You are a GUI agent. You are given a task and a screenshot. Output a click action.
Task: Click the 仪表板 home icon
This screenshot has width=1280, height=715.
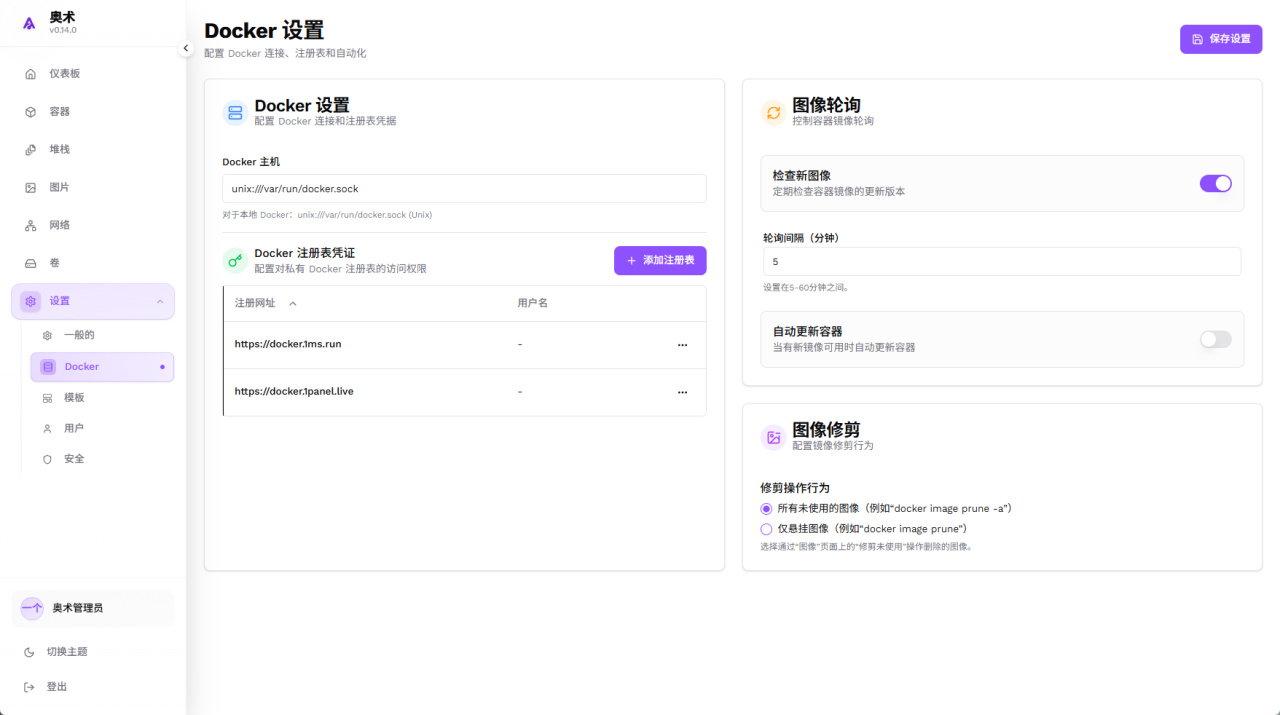31,74
